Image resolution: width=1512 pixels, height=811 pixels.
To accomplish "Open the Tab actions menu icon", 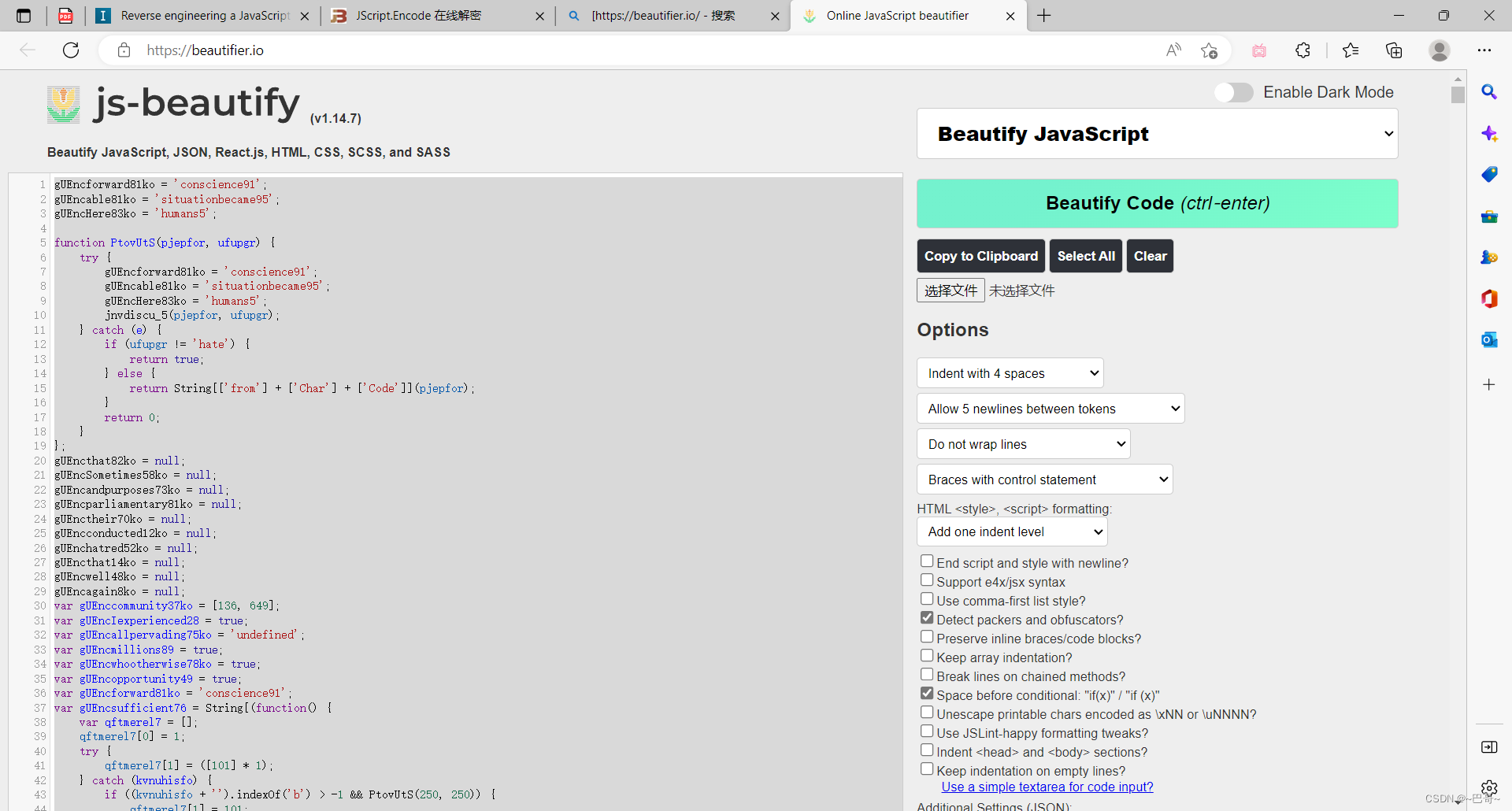I will pyautogui.click(x=24, y=16).
